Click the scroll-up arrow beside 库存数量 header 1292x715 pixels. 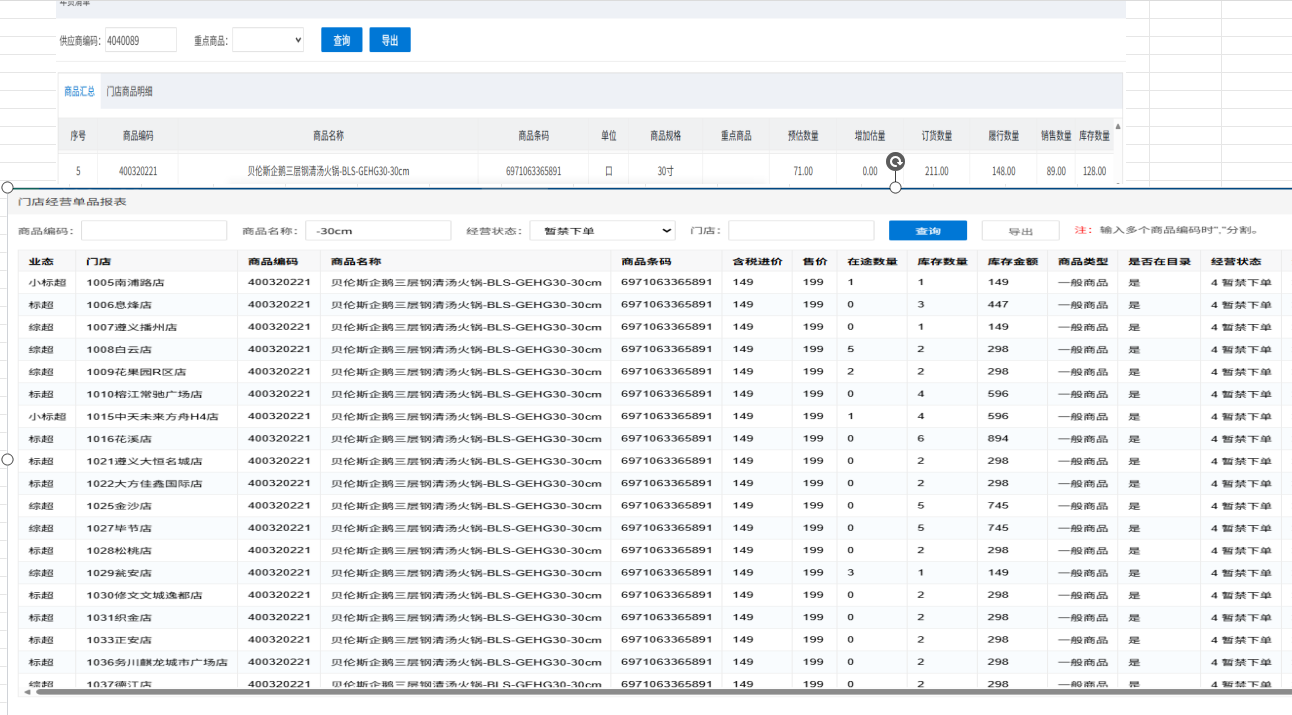click(x=1117, y=126)
